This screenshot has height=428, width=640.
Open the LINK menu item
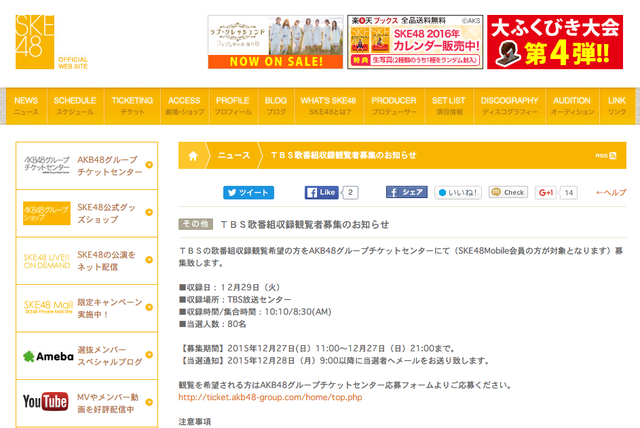pos(617,106)
